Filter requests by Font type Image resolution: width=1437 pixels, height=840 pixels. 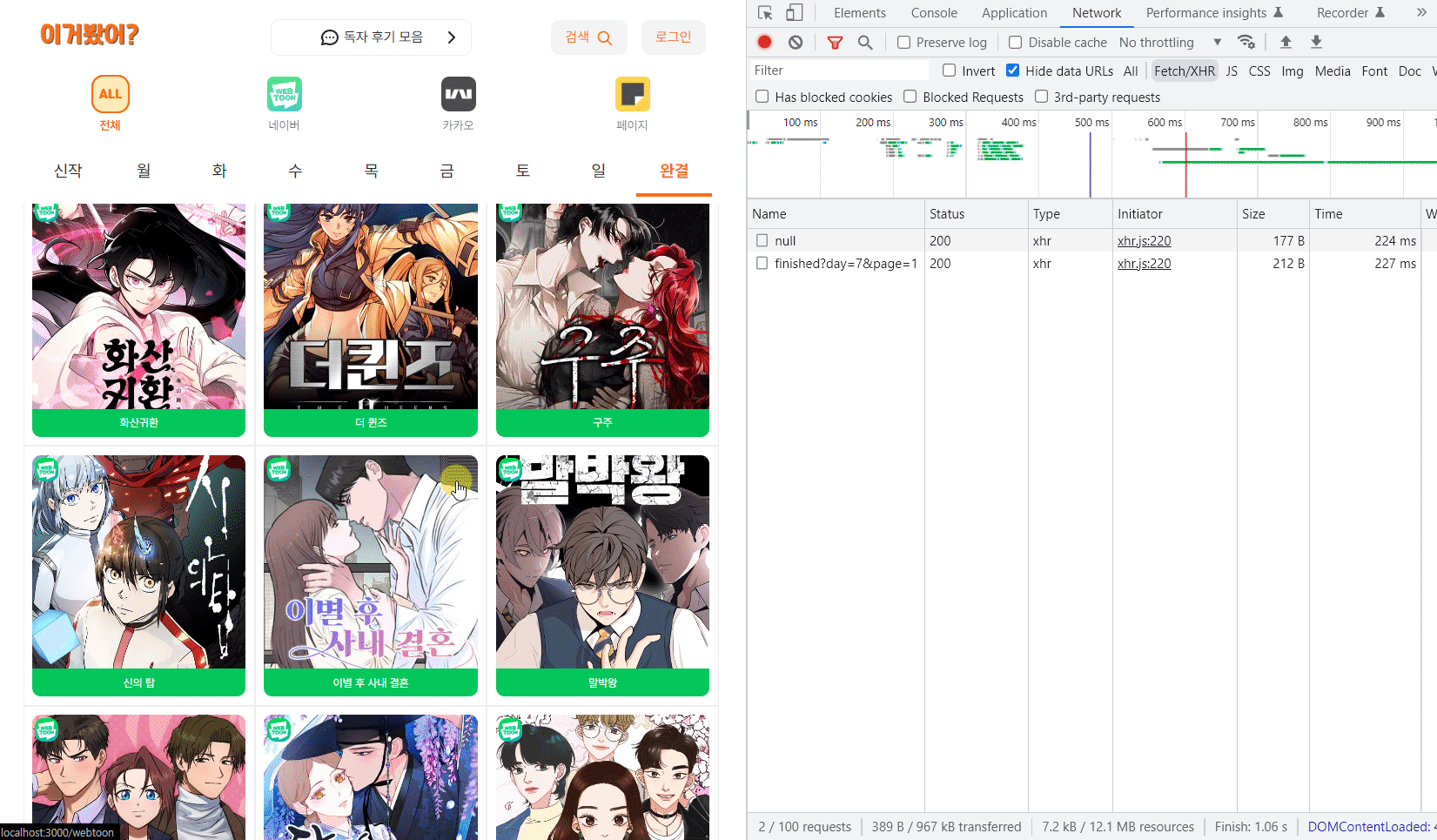(1374, 71)
